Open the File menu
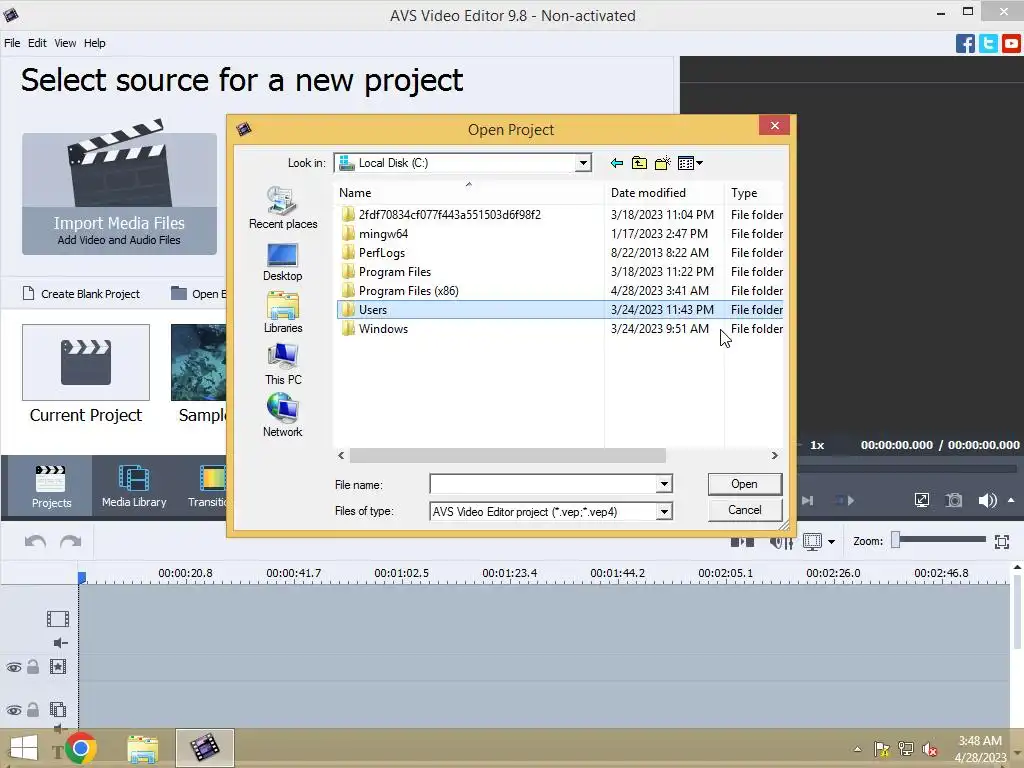The width and height of the screenshot is (1024, 768). tap(12, 43)
